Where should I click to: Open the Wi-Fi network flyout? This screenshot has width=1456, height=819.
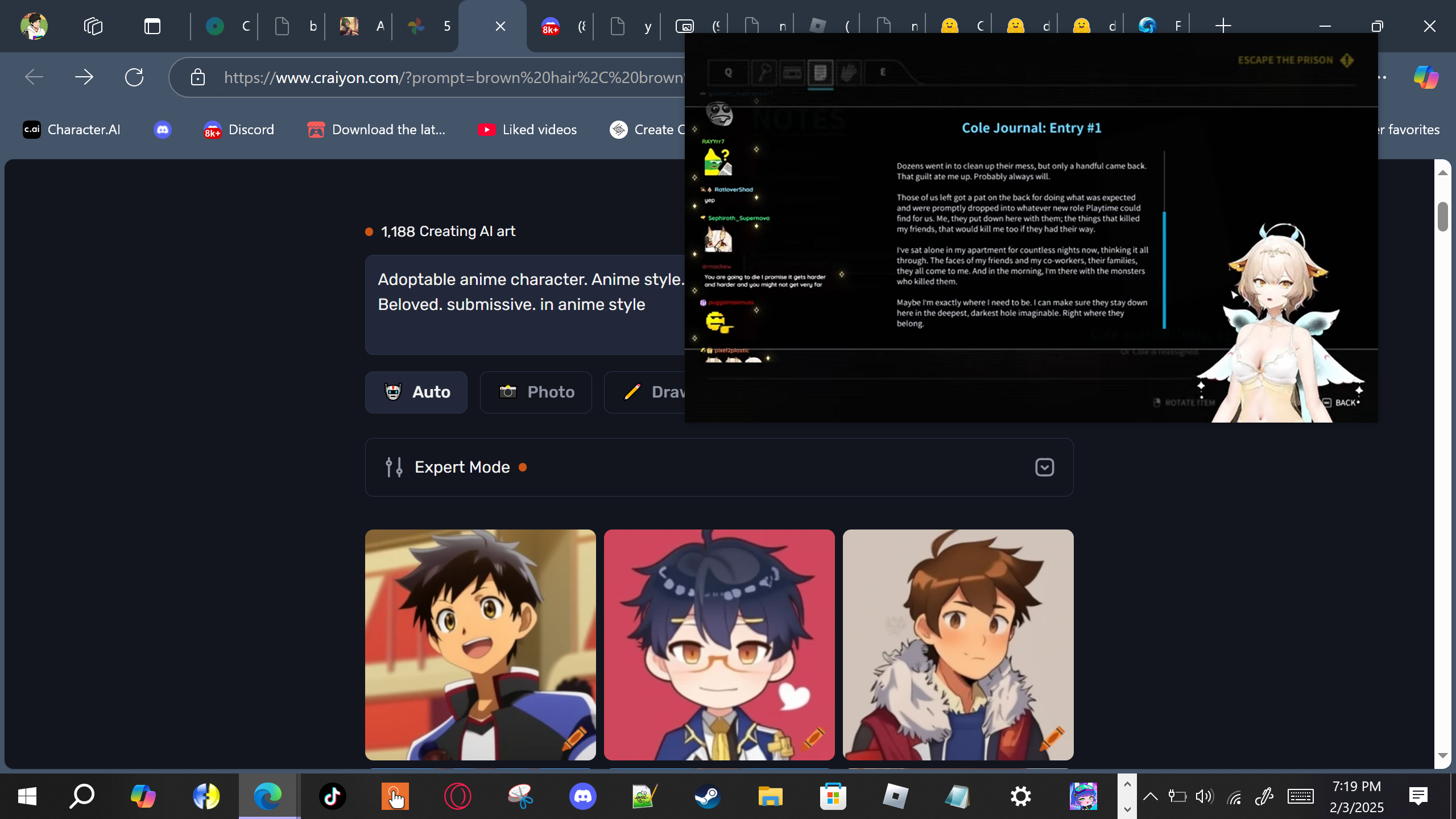(1234, 797)
